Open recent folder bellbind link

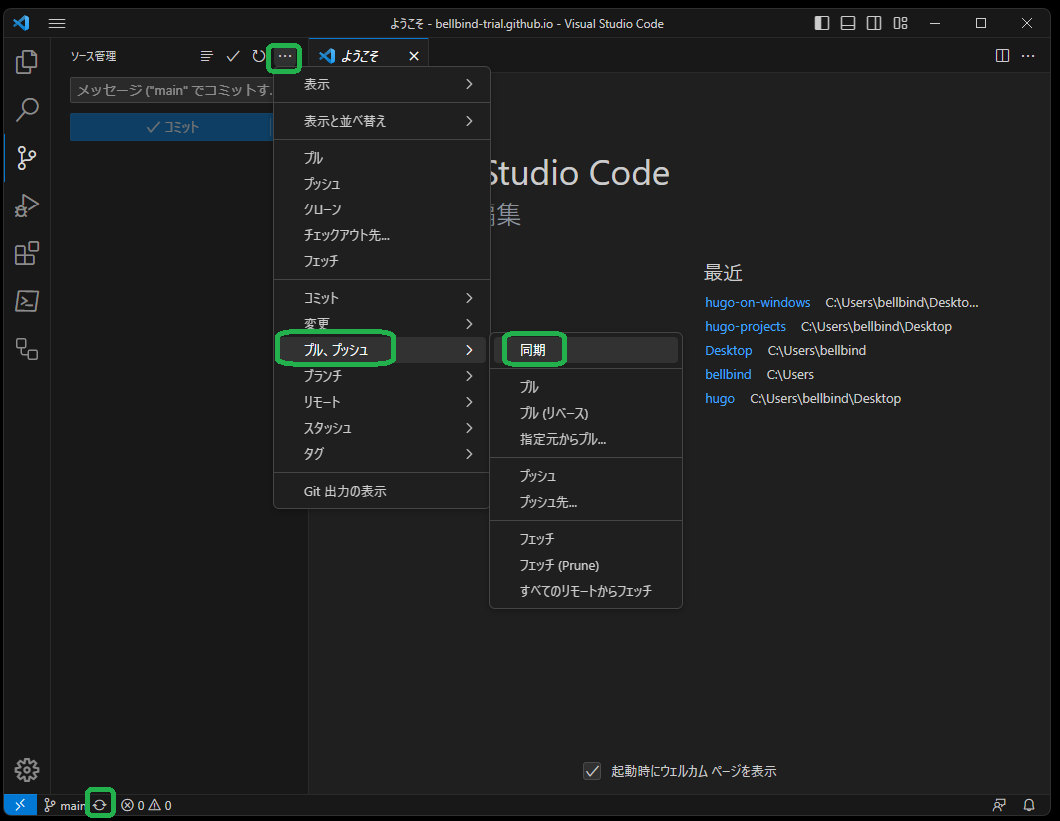728,375
